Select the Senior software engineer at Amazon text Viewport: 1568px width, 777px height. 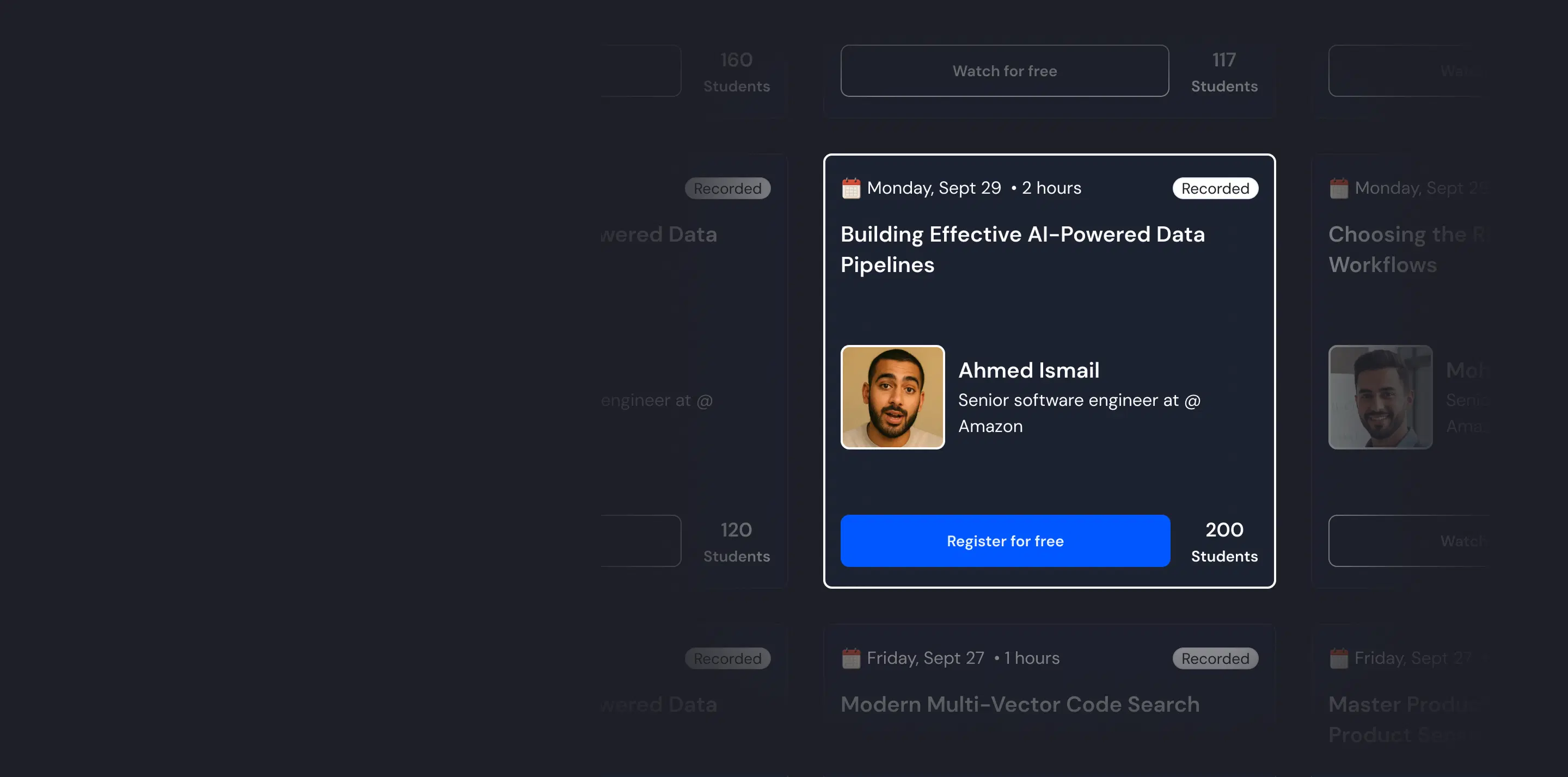tap(1079, 413)
